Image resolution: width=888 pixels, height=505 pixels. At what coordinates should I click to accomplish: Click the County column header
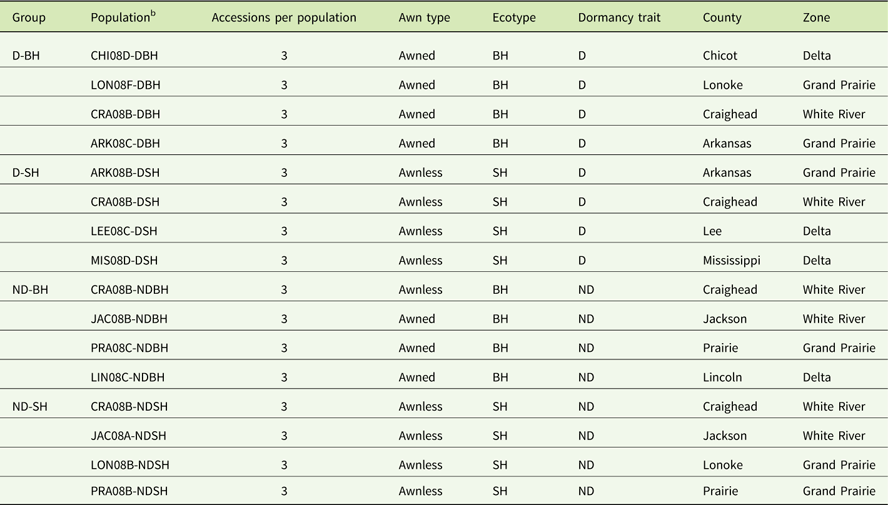pyautogui.click(x=722, y=18)
